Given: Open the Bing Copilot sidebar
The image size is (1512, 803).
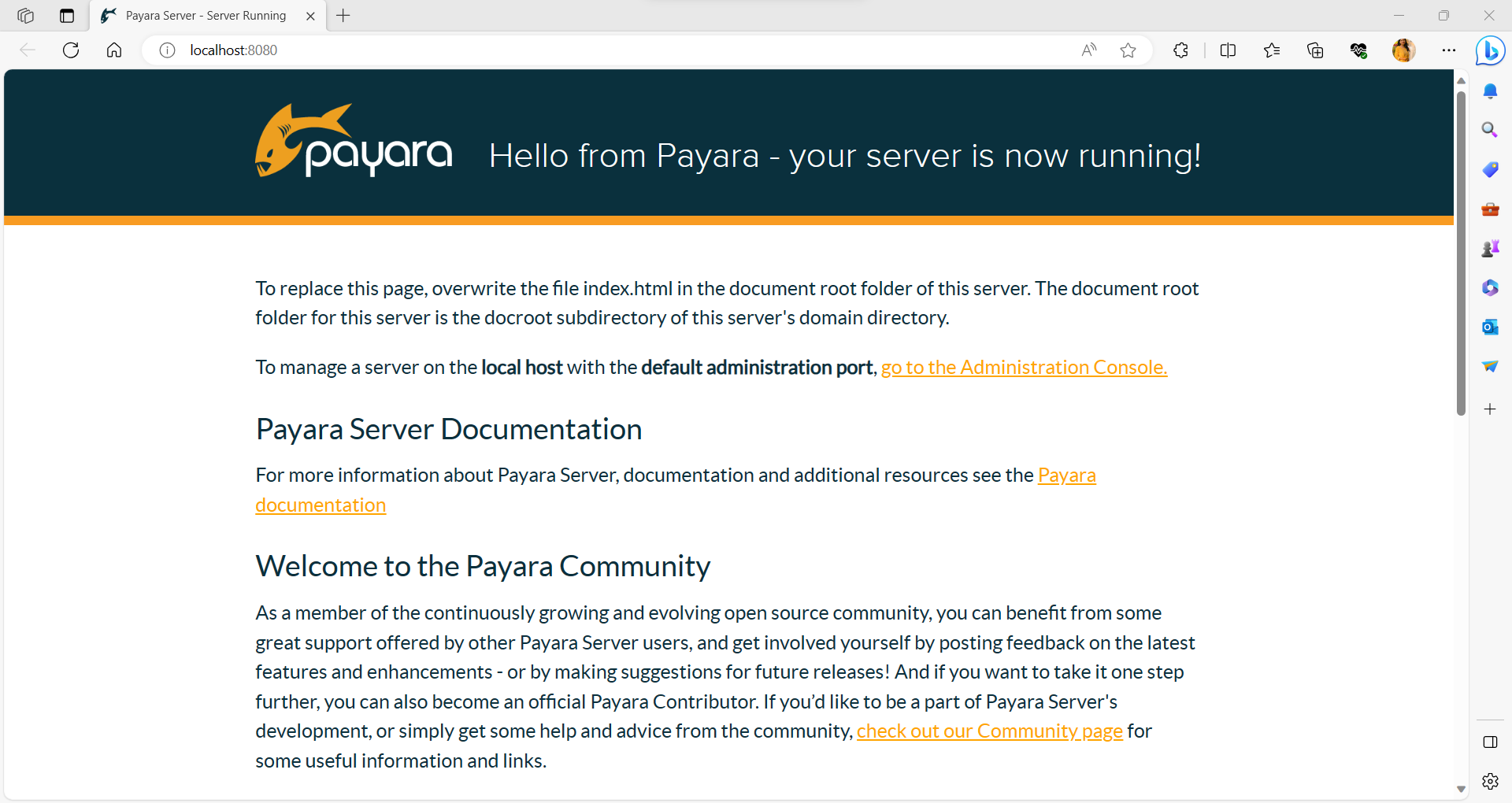Looking at the screenshot, I should [x=1490, y=51].
